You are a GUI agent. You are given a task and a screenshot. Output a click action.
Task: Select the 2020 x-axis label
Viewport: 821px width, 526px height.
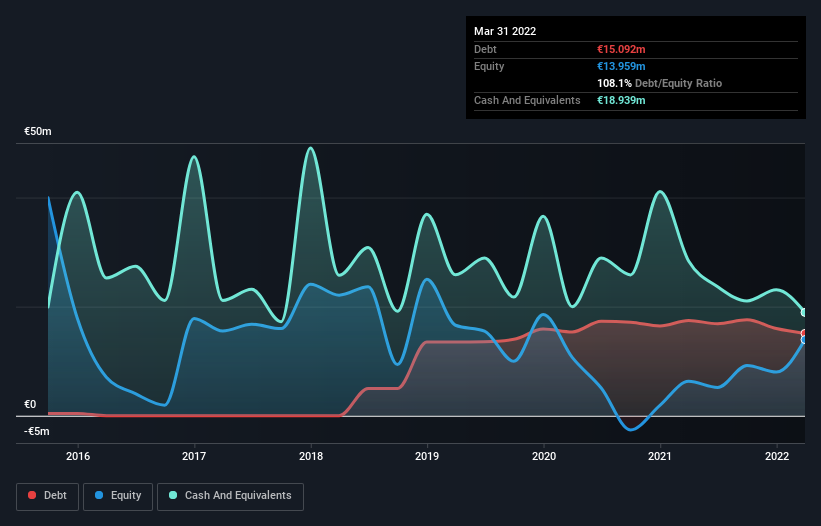pyautogui.click(x=544, y=456)
